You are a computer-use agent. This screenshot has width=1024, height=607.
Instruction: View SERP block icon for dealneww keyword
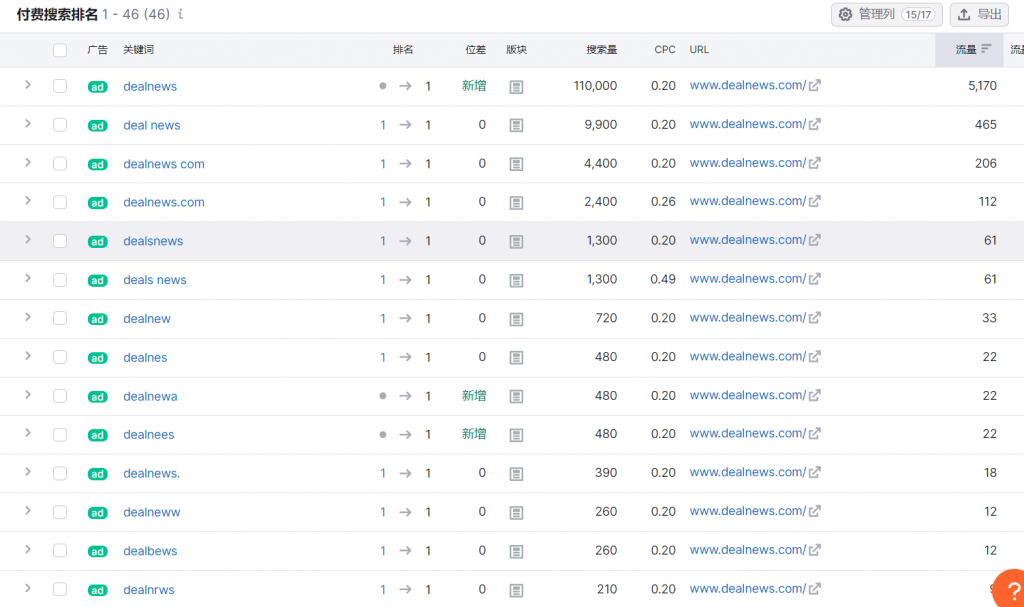coord(516,512)
